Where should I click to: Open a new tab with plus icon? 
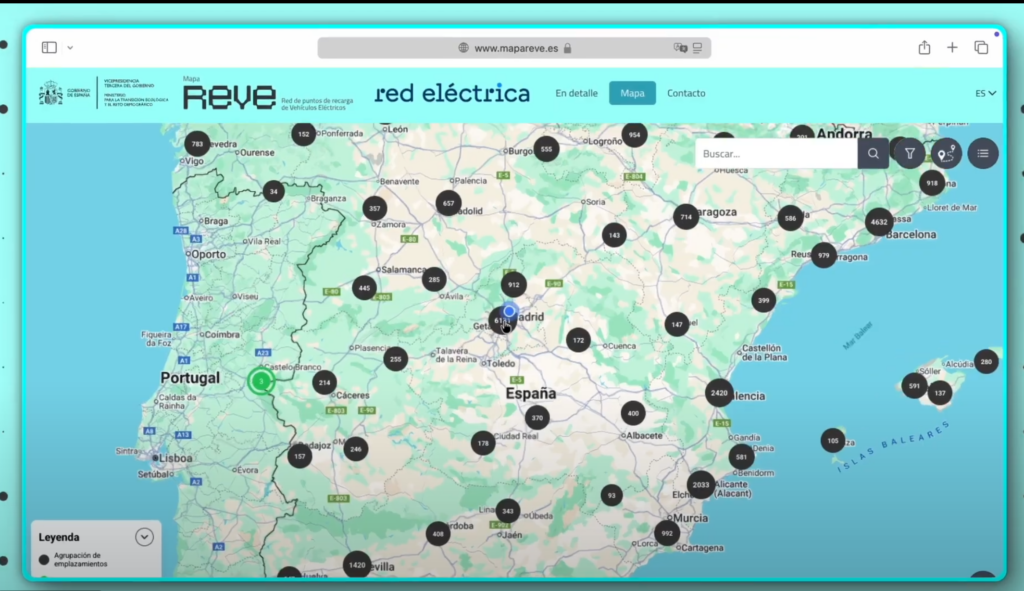coord(952,47)
